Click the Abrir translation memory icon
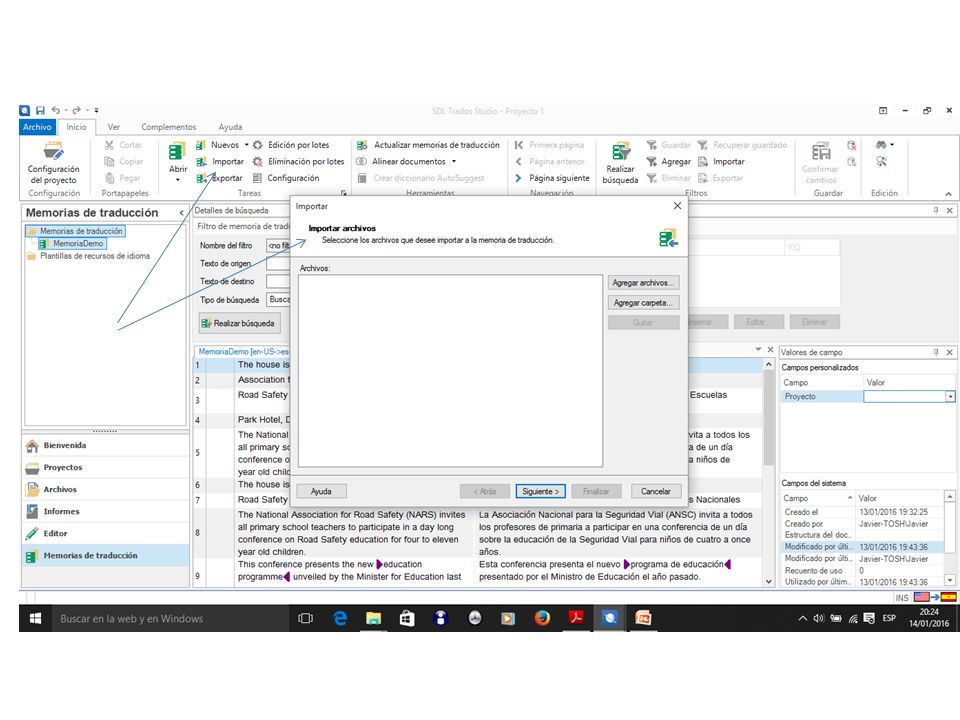 177,151
